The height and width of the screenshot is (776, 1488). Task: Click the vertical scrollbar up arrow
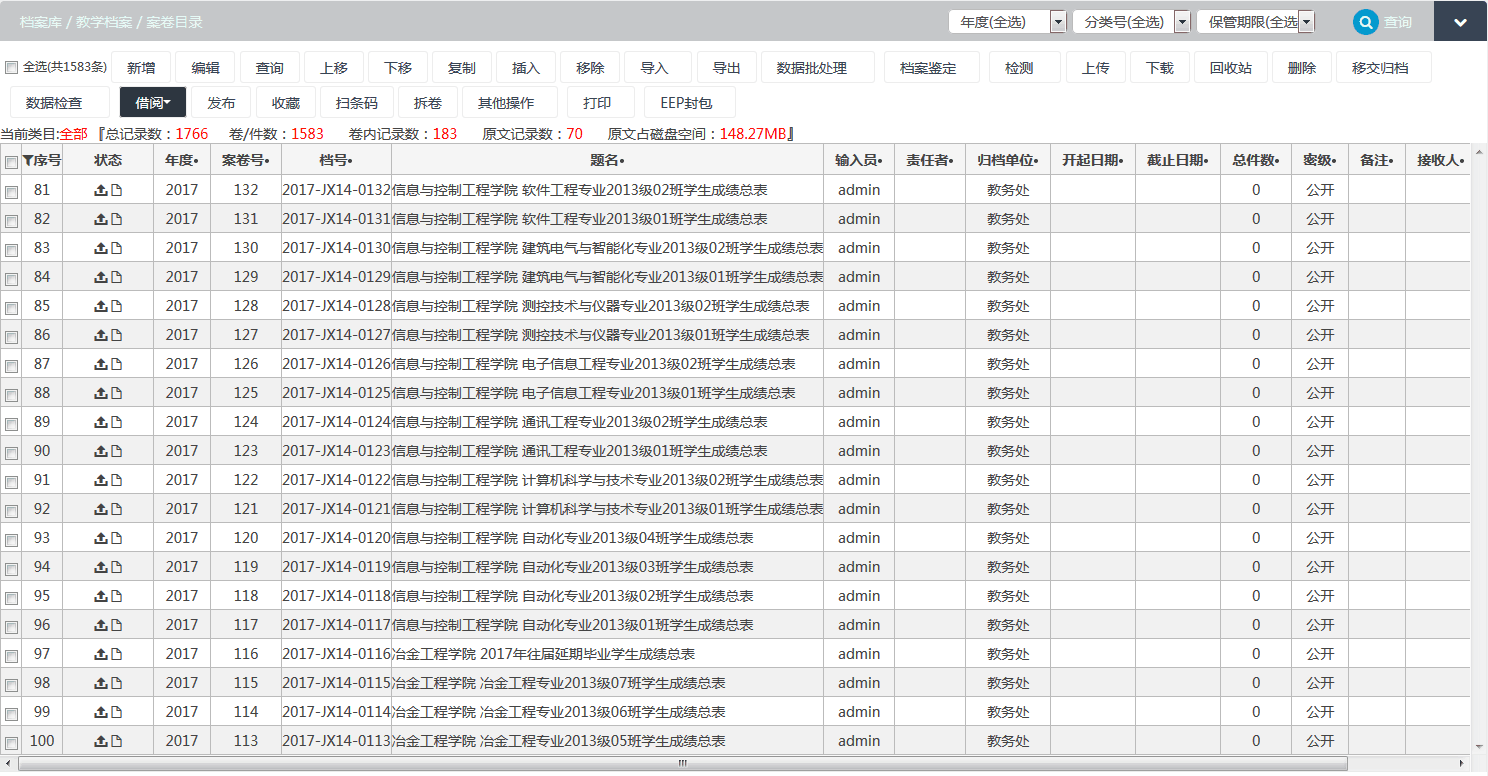pyautogui.click(x=1480, y=150)
